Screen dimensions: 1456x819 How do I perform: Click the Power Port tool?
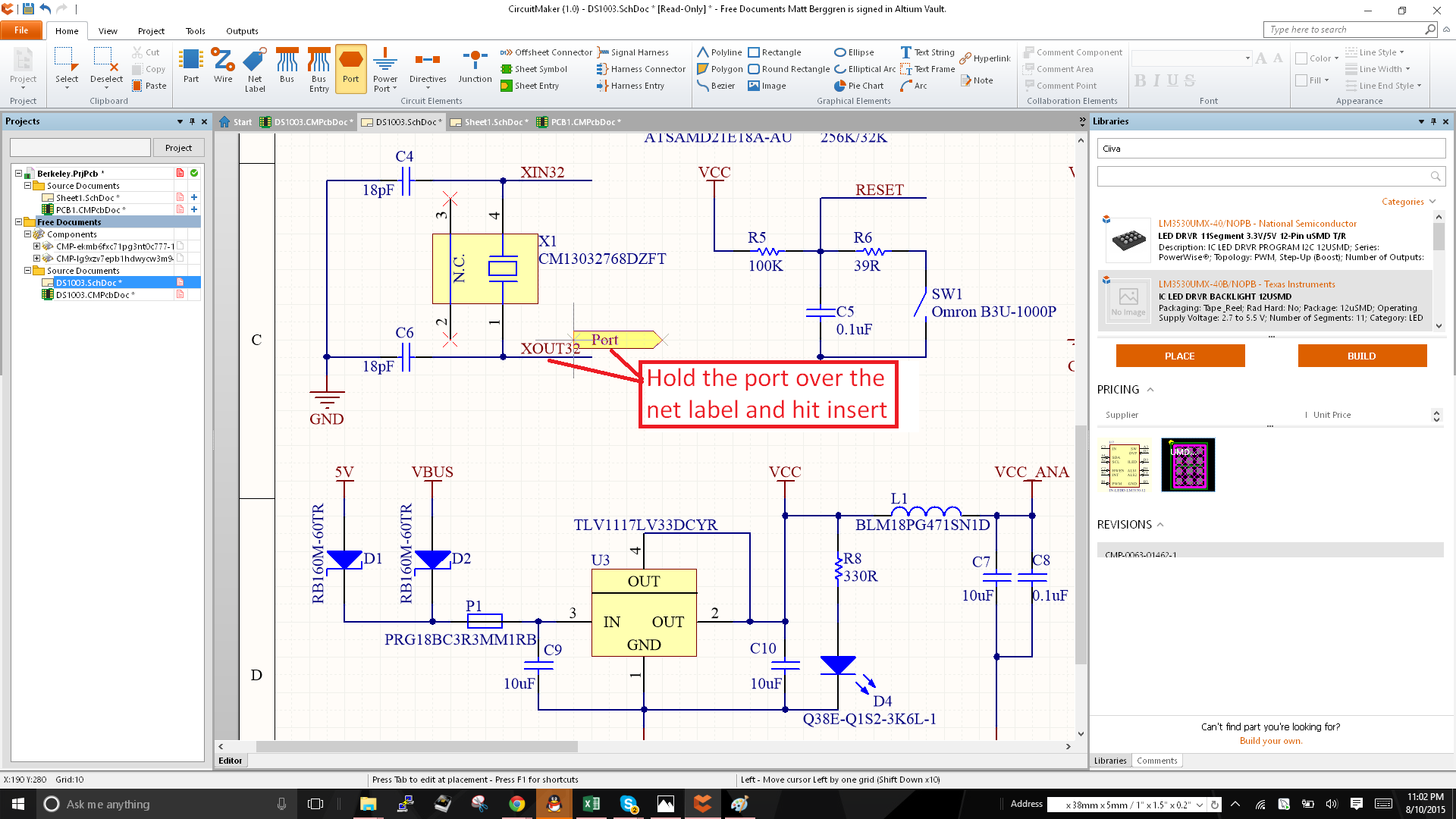pos(385,70)
